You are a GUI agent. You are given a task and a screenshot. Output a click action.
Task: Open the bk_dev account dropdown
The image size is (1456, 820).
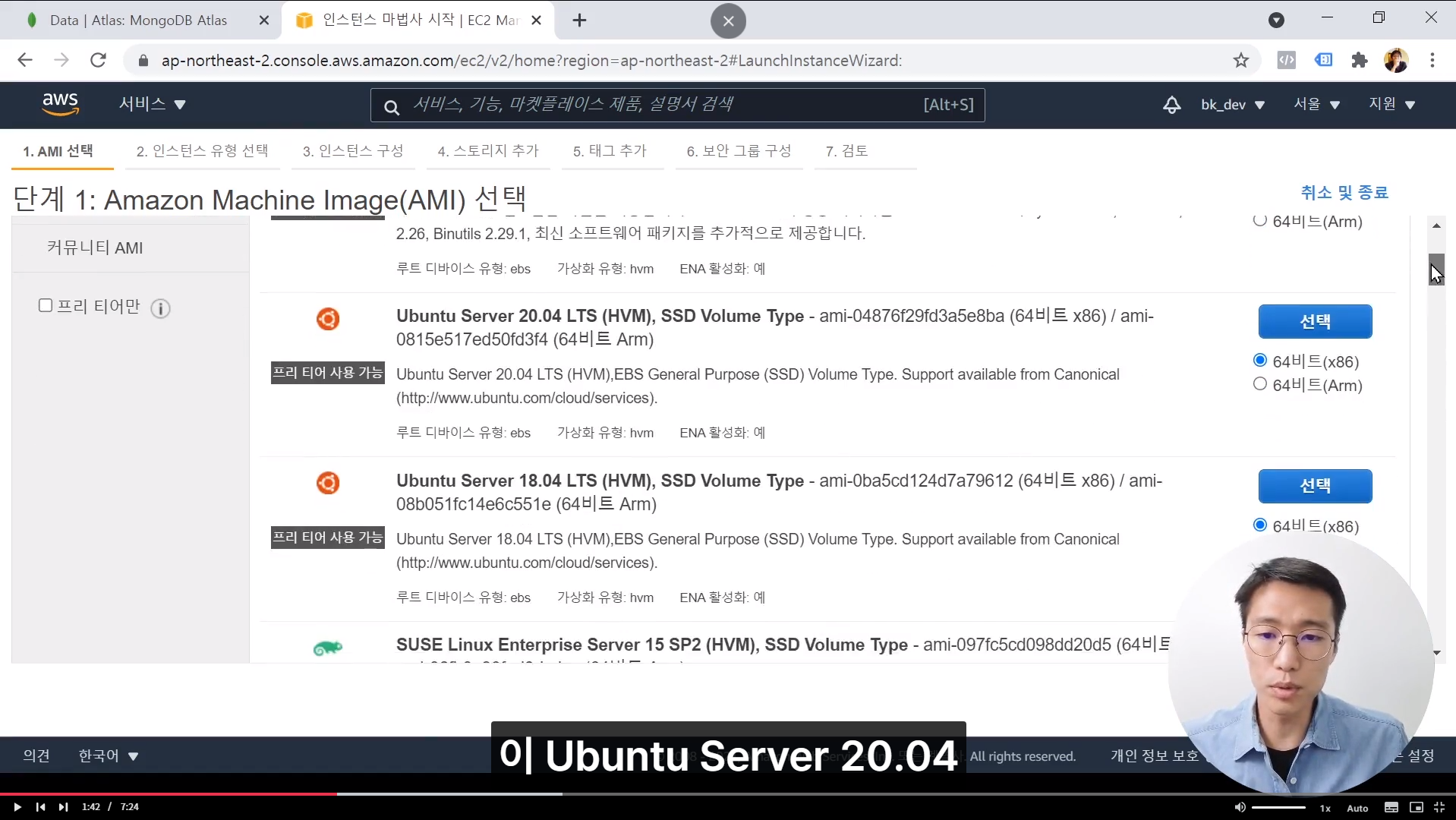pos(1233,105)
